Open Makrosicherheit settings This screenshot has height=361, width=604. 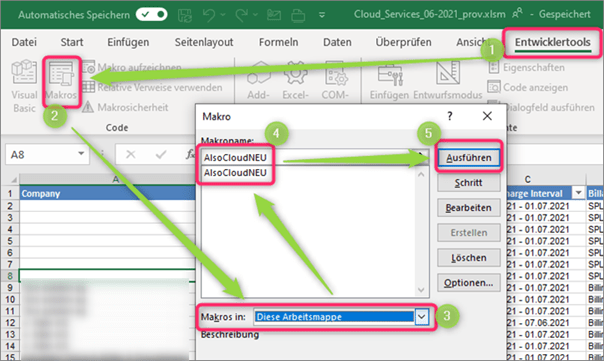coord(125,107)
